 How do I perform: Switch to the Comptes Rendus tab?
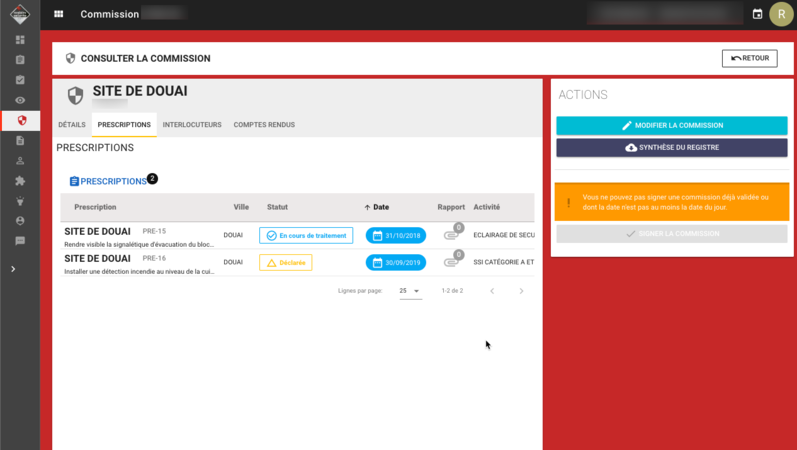264,125
